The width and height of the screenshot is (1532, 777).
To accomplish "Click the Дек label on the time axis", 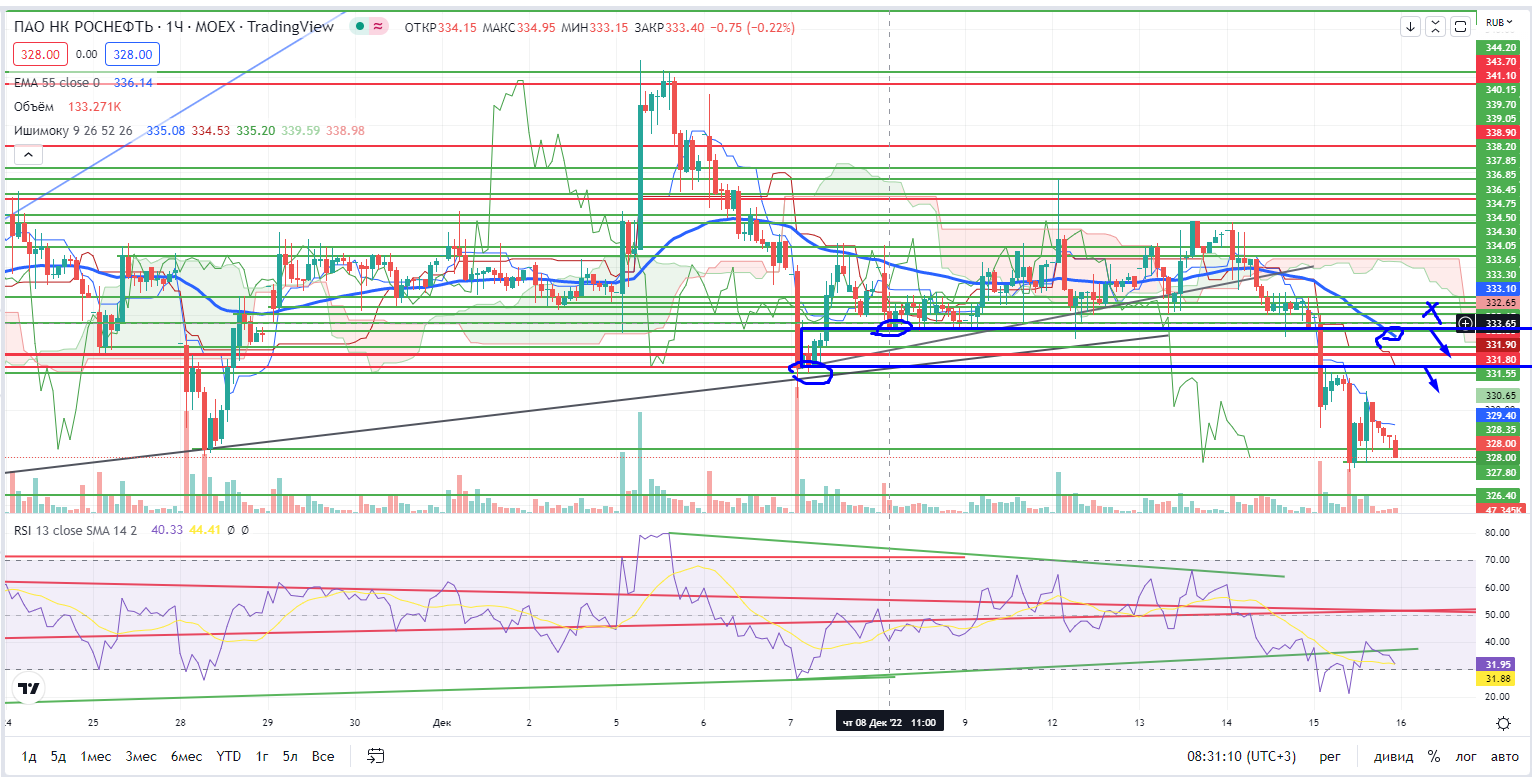I will tap(443, 722).
